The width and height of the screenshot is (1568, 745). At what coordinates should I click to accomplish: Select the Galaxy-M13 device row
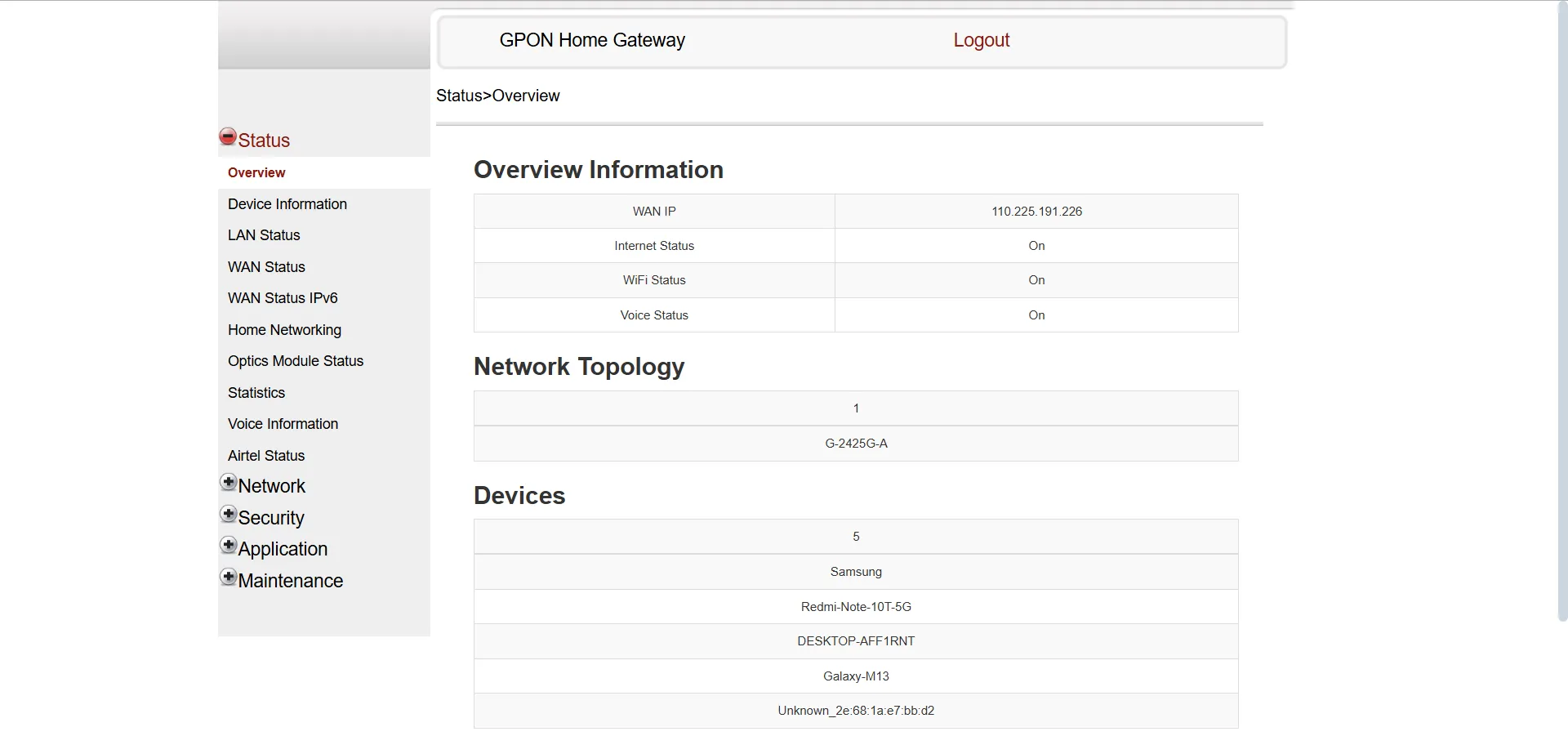(x=855, y=676)
